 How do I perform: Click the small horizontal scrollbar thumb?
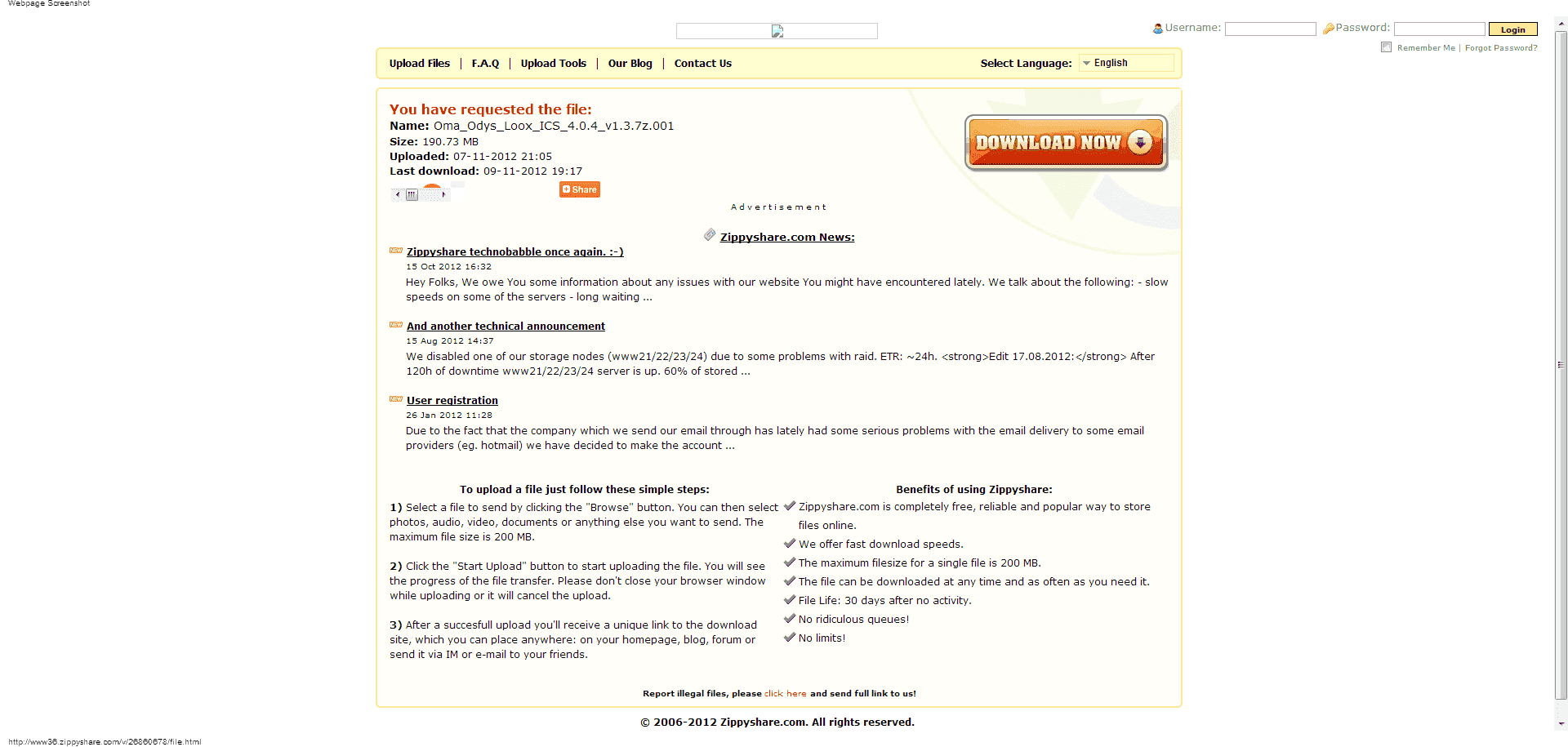pos(412,194)
